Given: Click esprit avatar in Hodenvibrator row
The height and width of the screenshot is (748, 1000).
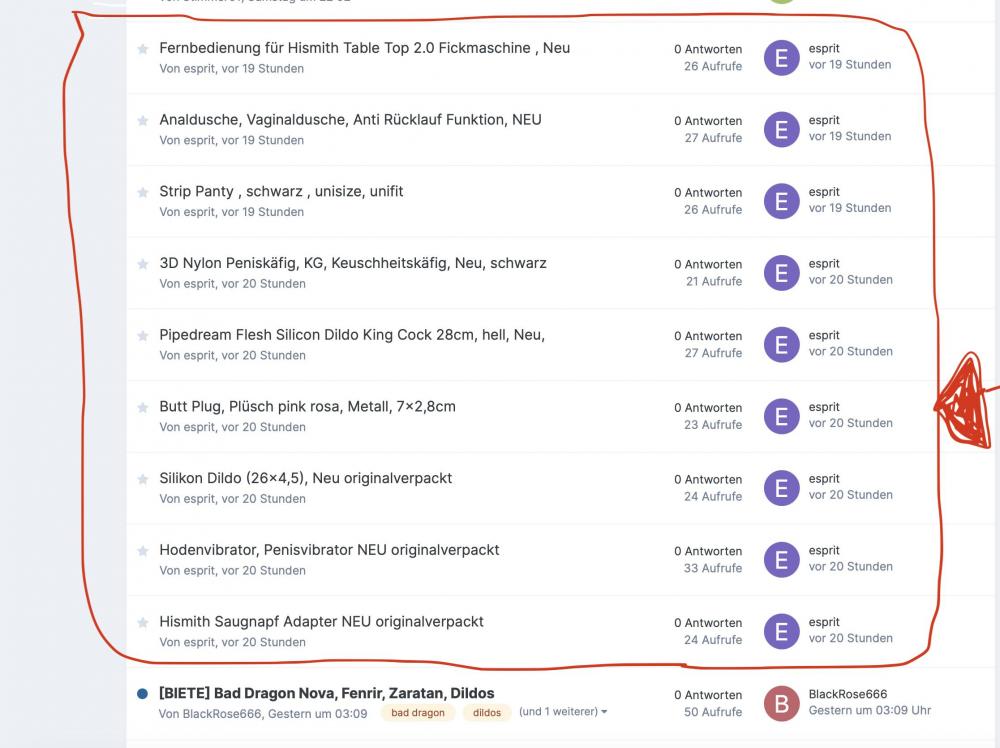Looking at the screenshot, I should (781, 560).
